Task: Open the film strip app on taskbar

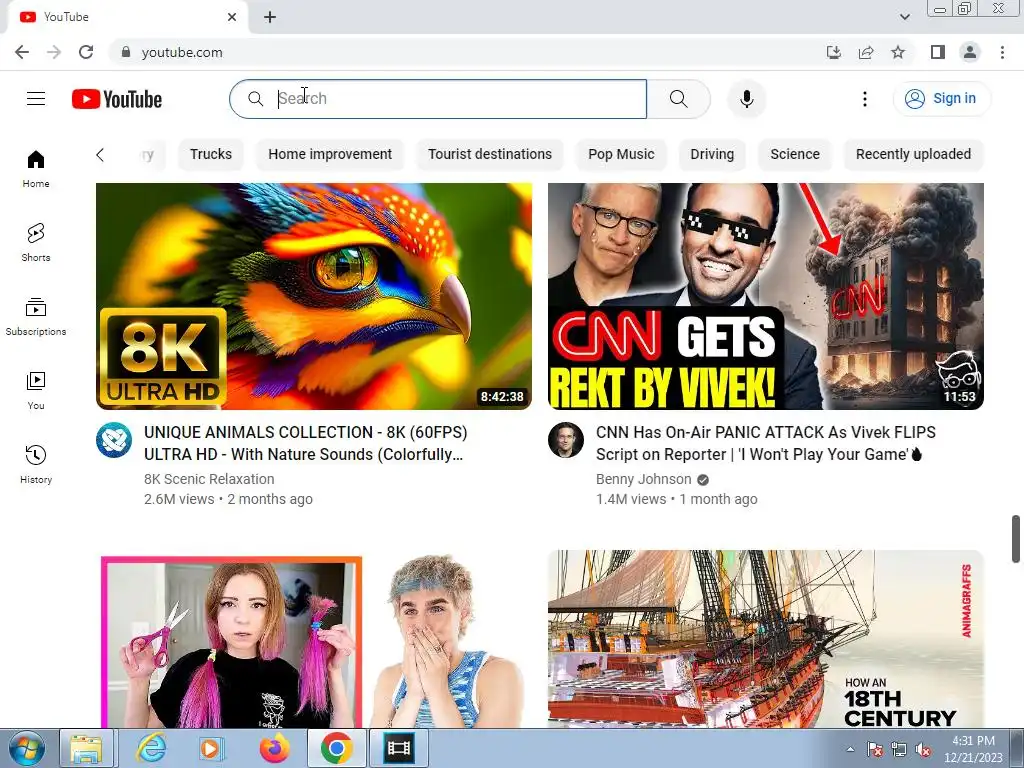Action: (x=398, y=748)
